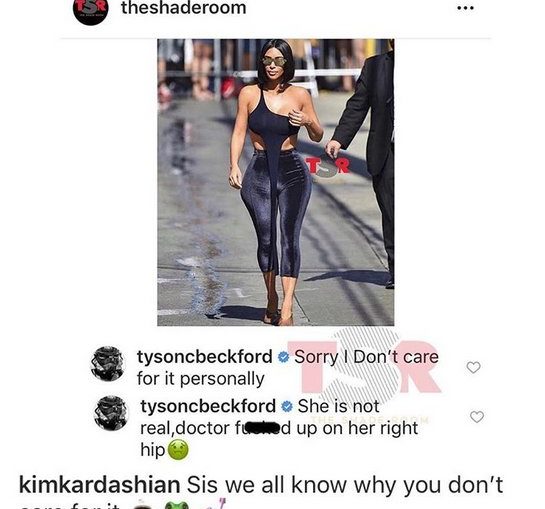
Task: Click tysoncbeckford username in second comment
Action: point(208,406)
